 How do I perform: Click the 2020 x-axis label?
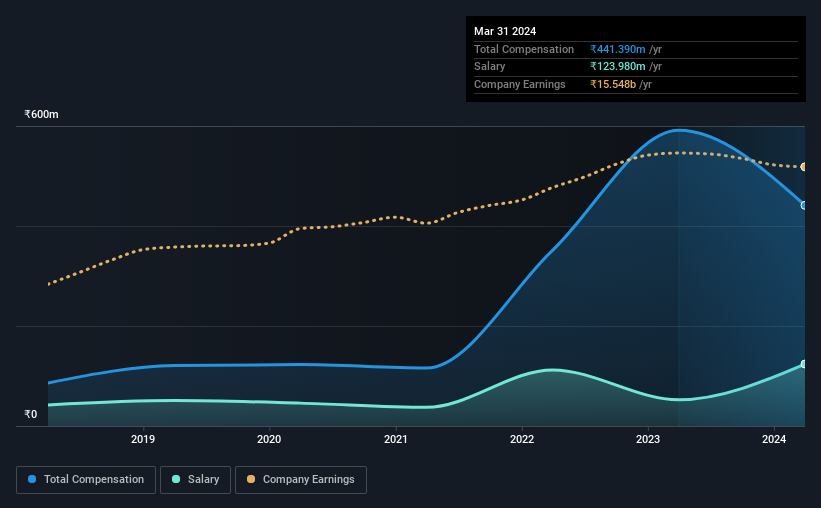click(269, 439)
